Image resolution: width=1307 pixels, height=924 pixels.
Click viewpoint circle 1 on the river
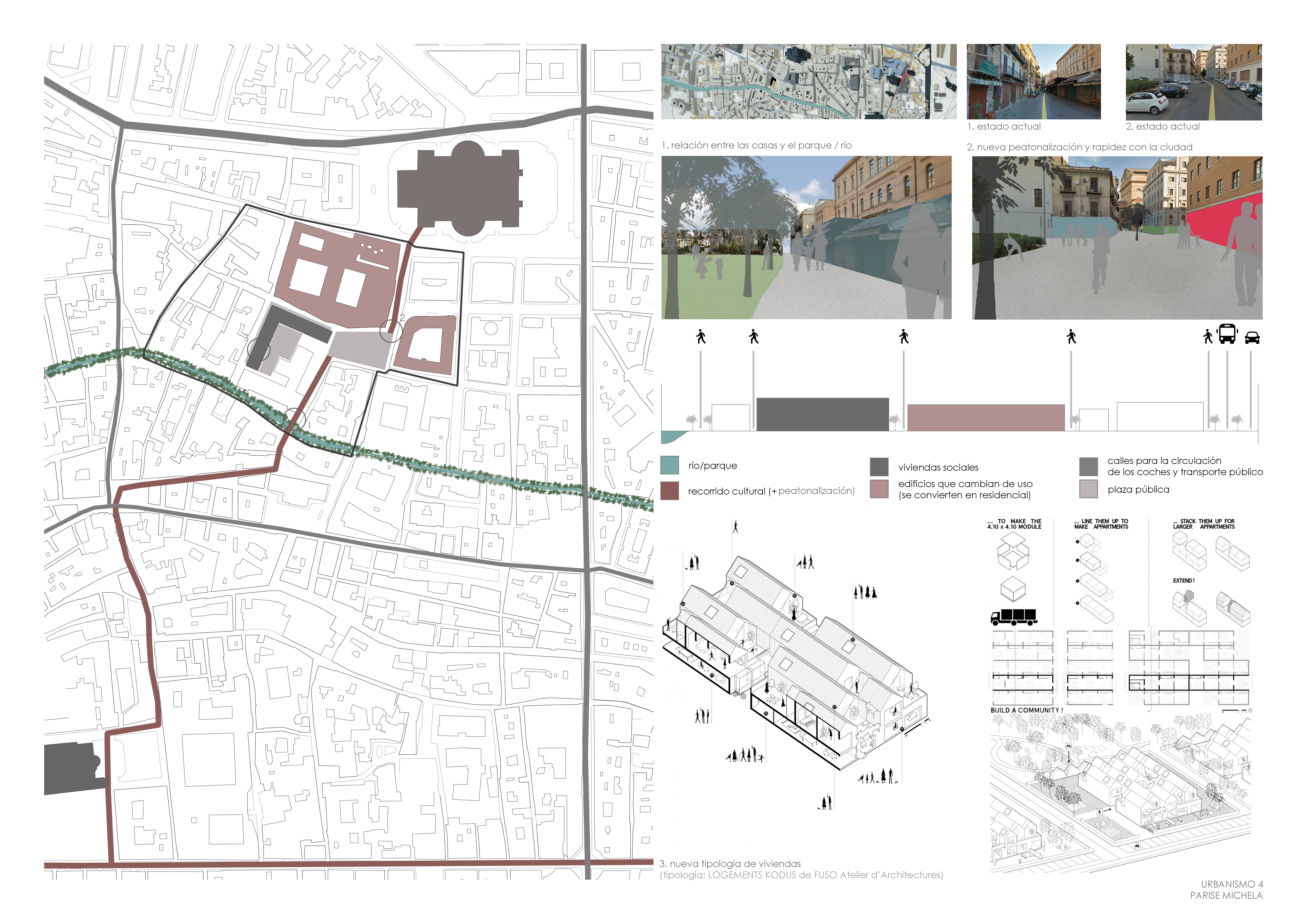tap(294, 420)
